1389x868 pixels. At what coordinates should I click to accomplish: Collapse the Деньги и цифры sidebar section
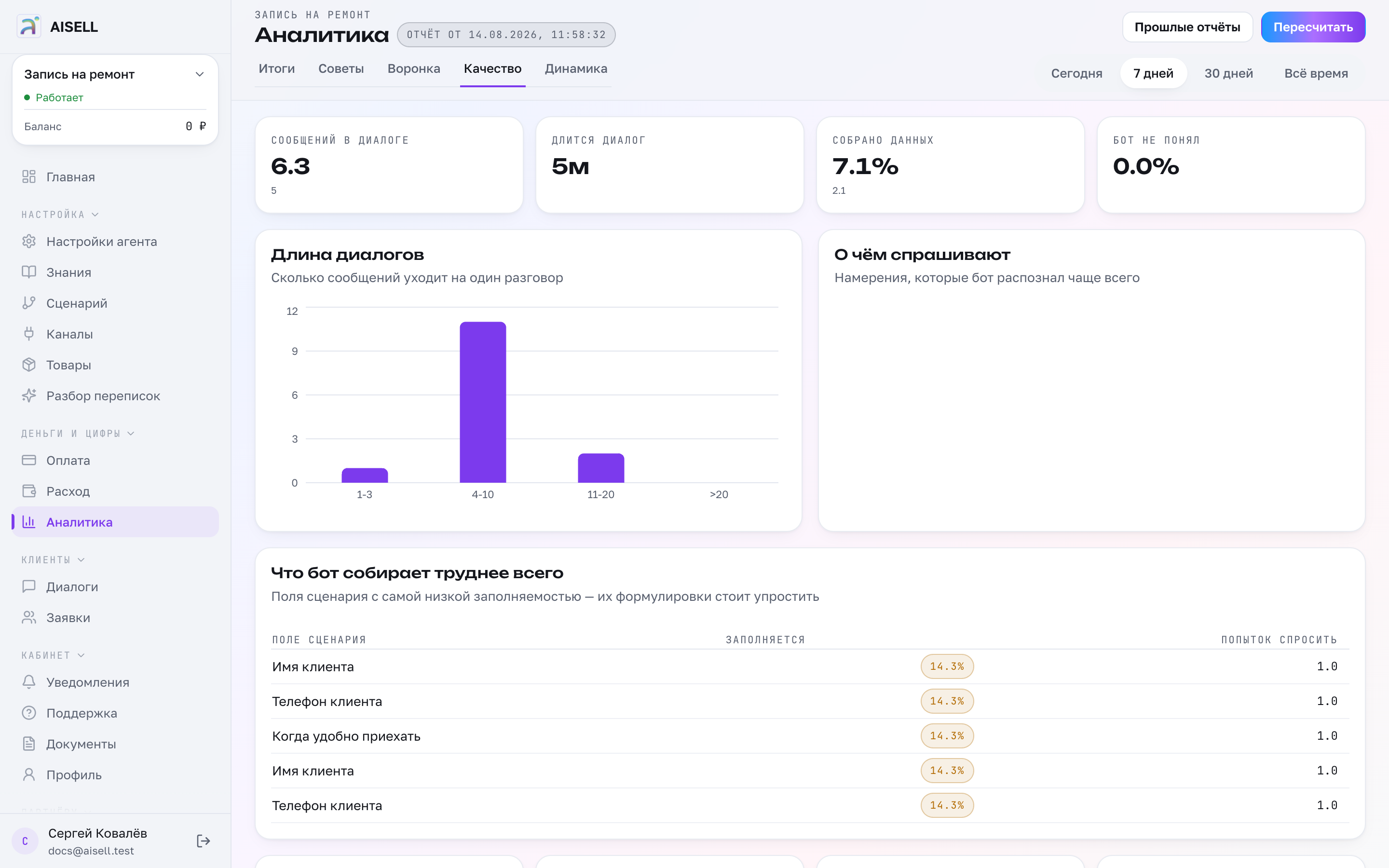(78, 434)
